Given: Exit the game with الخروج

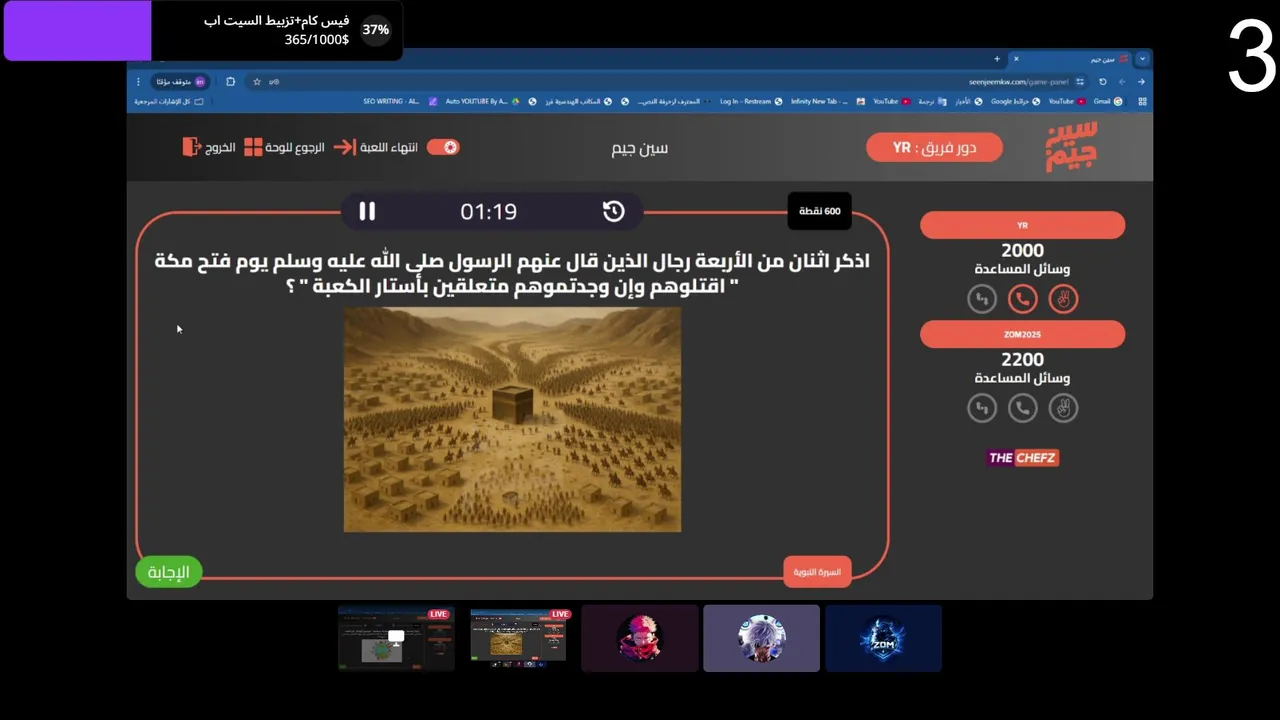Looking at the screenshot, I should 210,147.
